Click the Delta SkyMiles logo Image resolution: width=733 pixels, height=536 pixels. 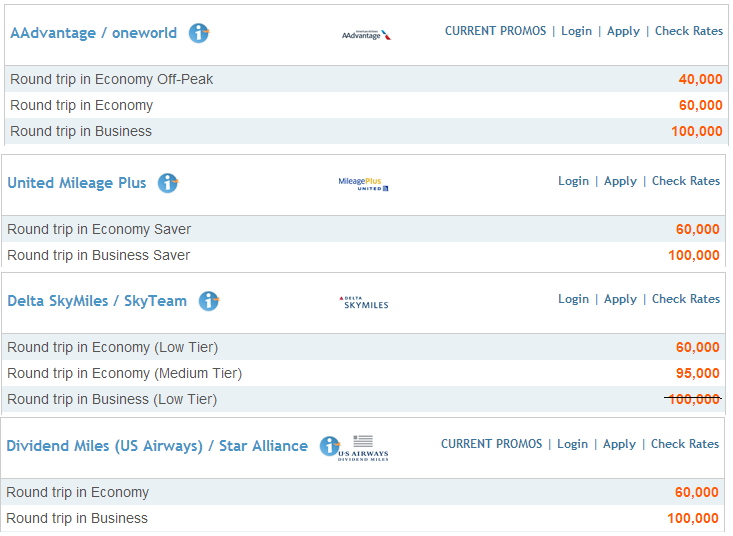(x=364, y=302)
